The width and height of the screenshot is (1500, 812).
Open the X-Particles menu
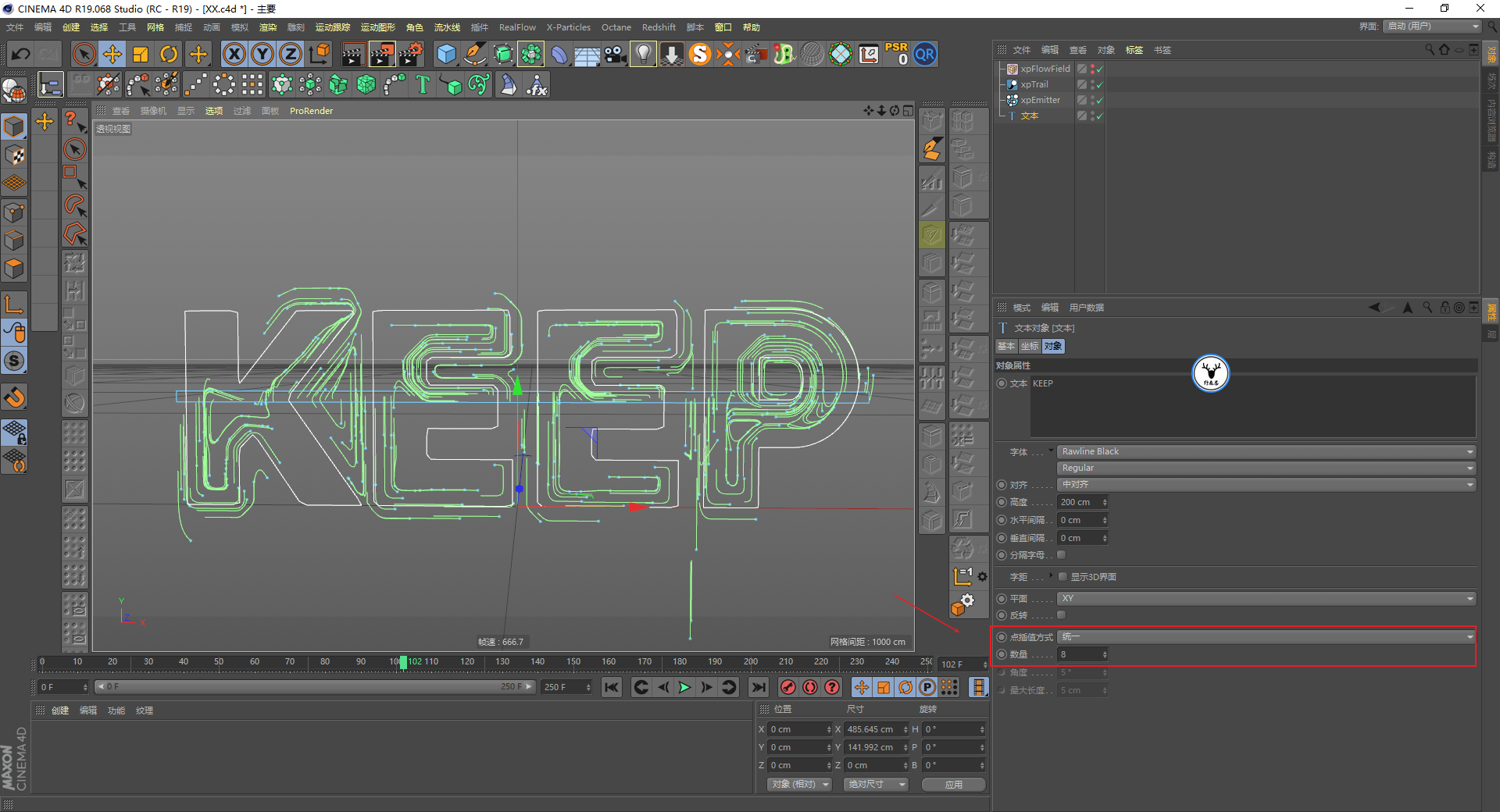click(x=568, y=27)
